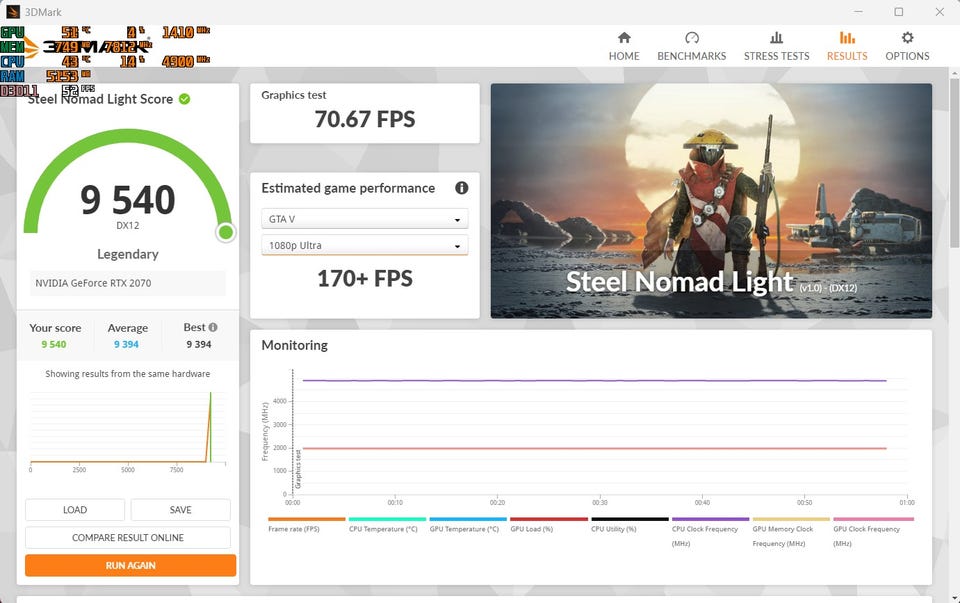Click the NVIDIA GeForce RTX 2070 field
Screen dimensions: 960x603
tap(128, 283)
